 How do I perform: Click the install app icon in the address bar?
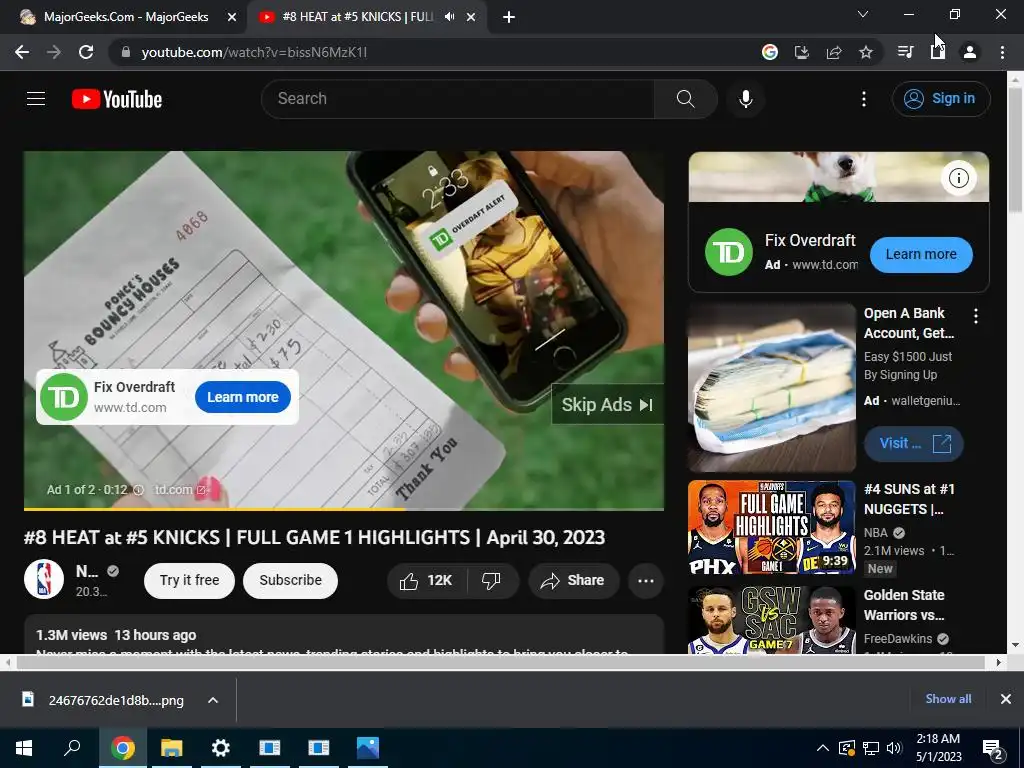click(x=801, y=52)
